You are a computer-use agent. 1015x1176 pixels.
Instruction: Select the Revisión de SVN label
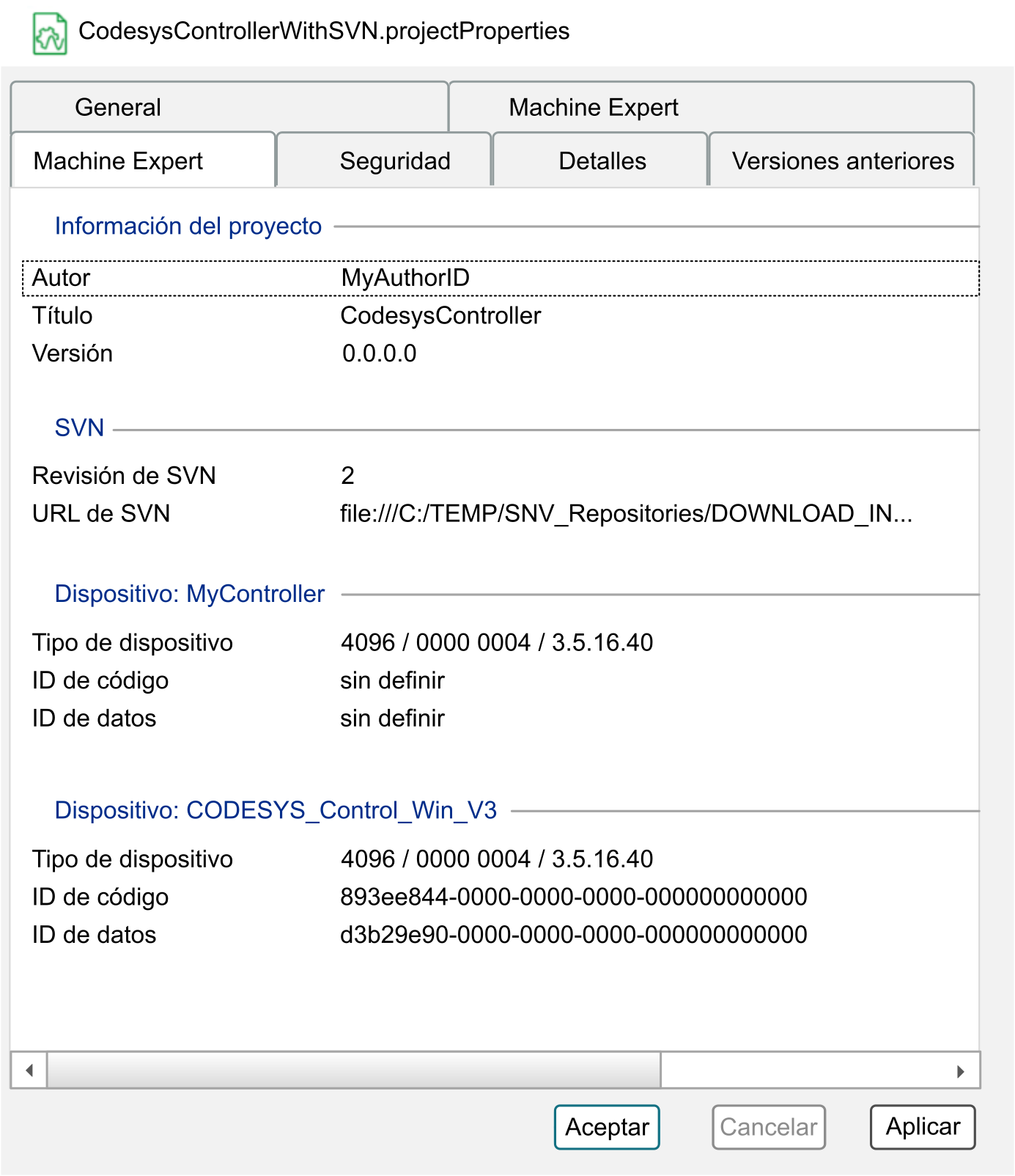124,476
